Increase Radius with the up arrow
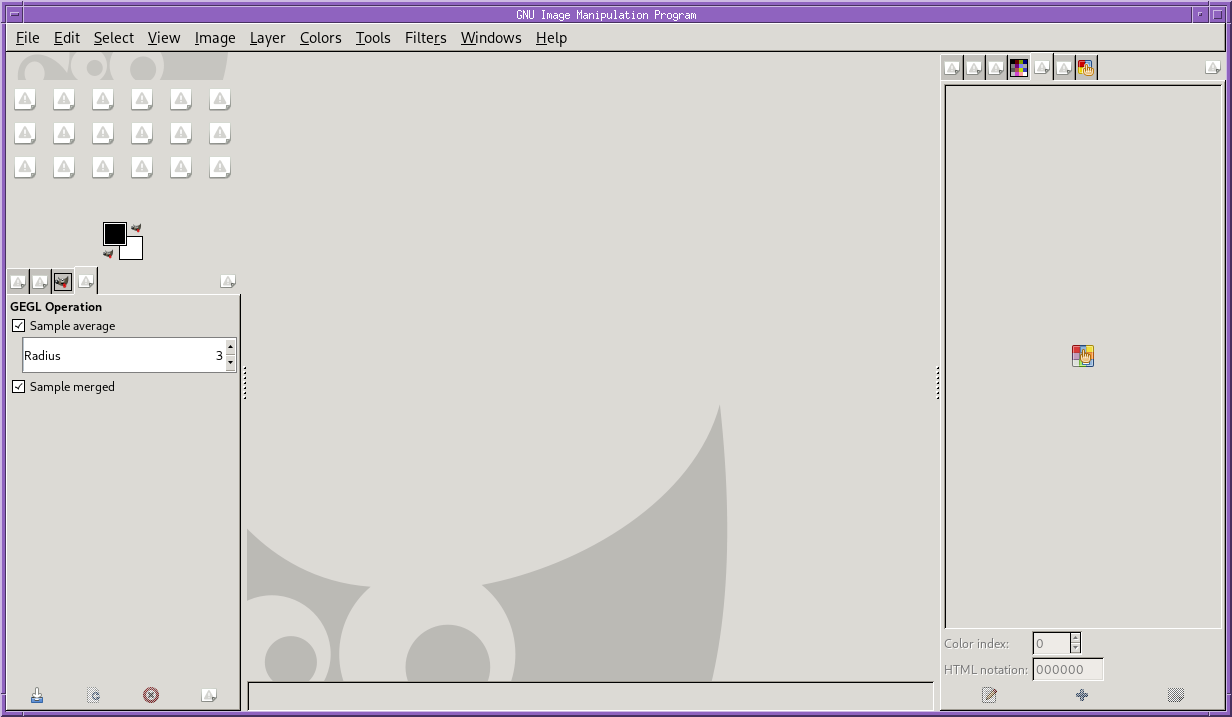This screenshot has width=1232, height=717. point(231,347)
